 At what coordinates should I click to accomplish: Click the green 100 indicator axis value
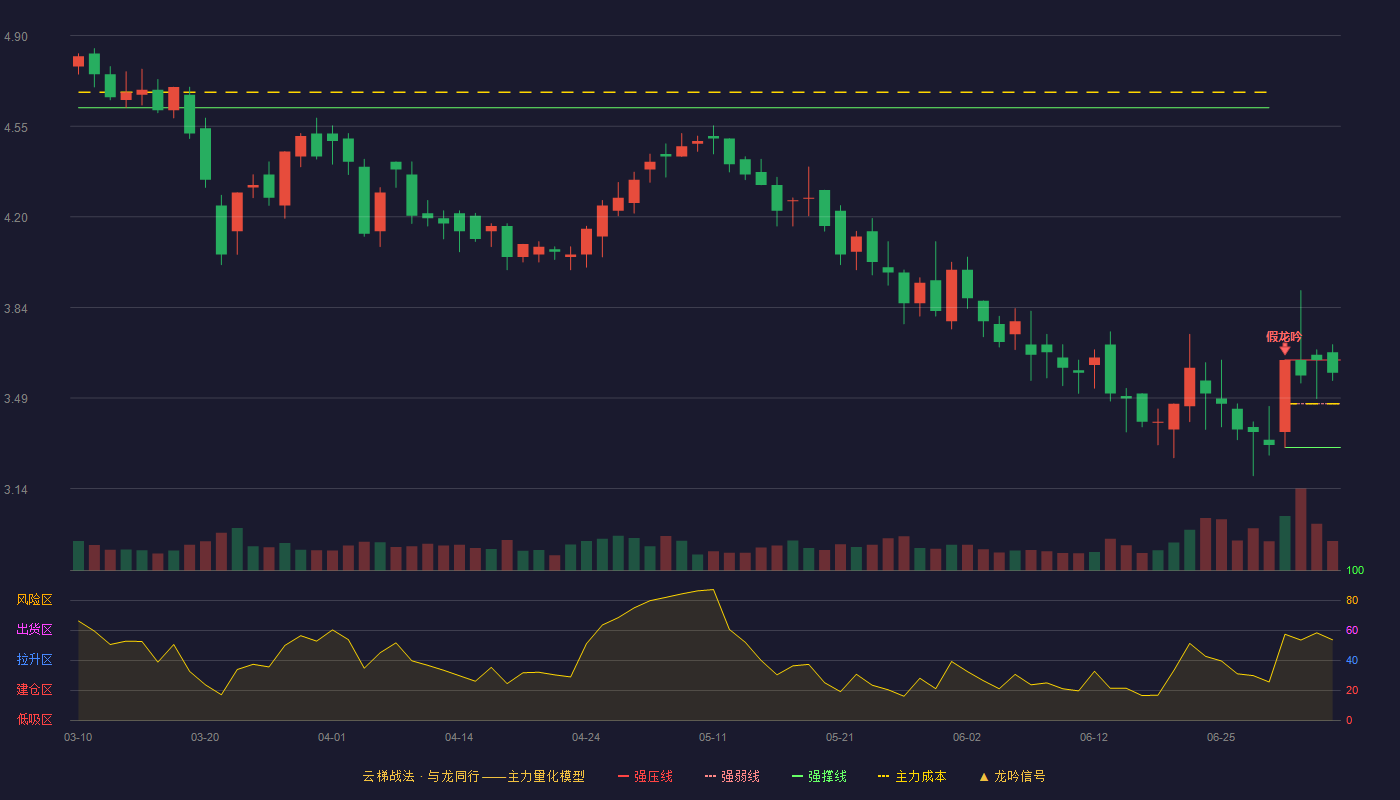click(1355, 571)
